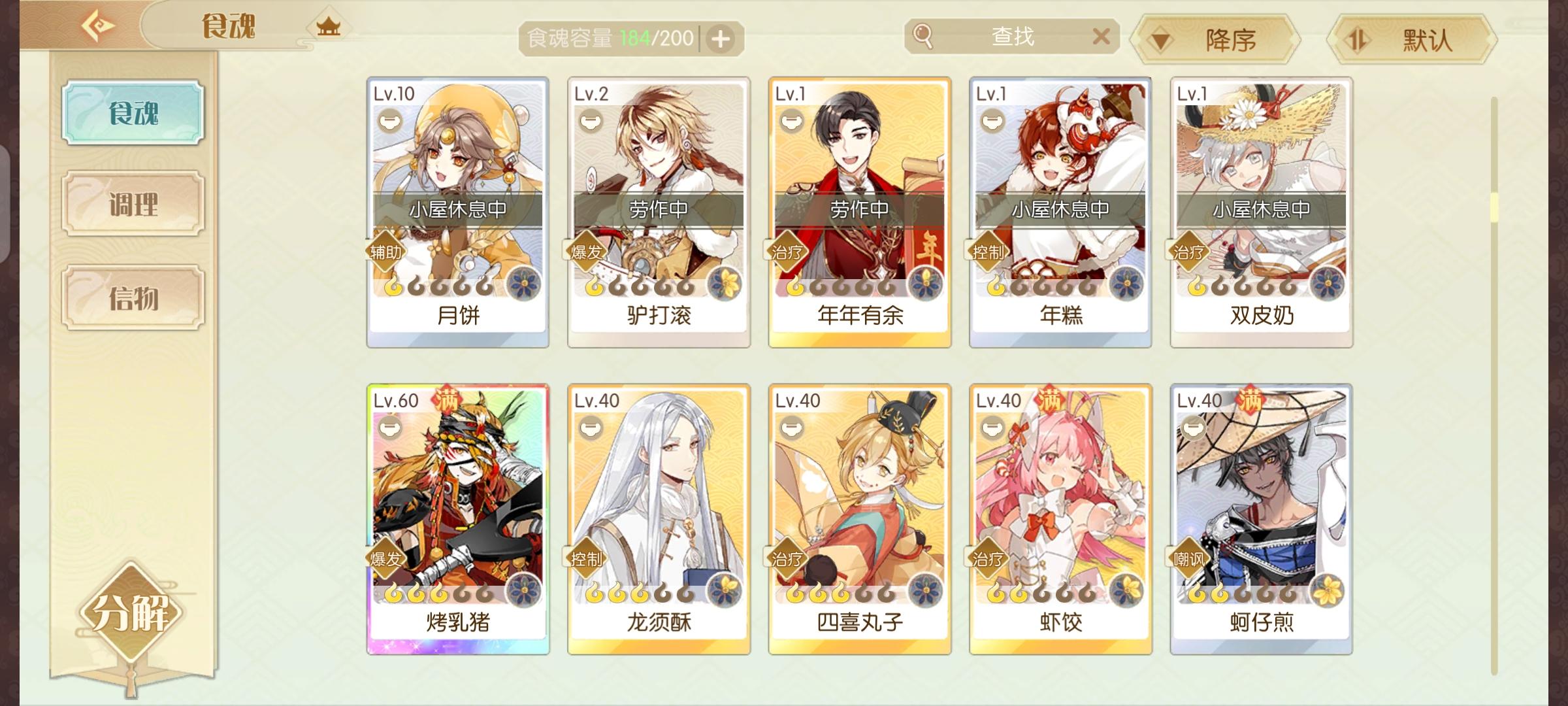This screenshot has height=706, width=1568.
Task: Select the 虾饺 character card
Action: [1060, 519]
